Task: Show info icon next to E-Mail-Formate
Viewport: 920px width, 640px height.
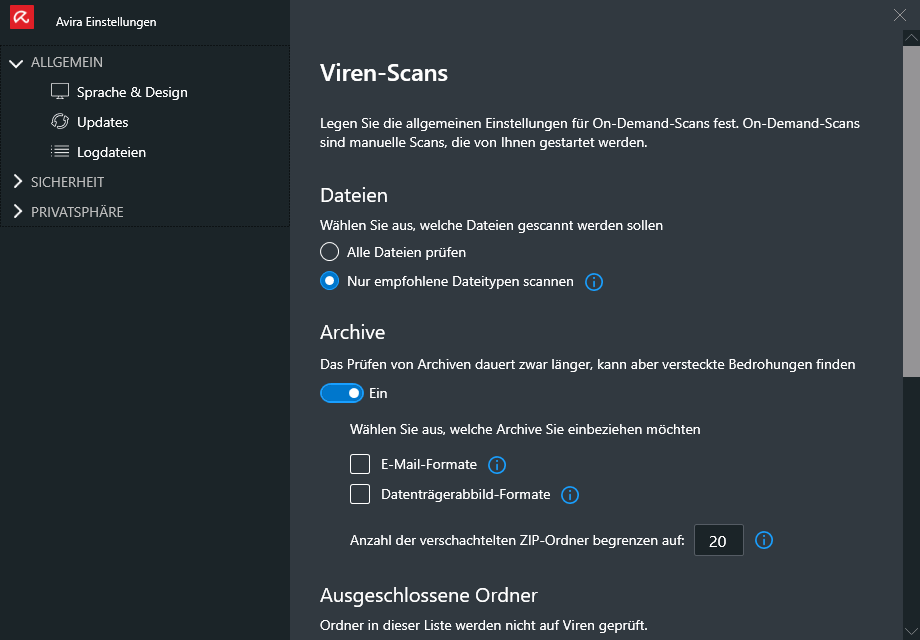Action: coord(497,465)
